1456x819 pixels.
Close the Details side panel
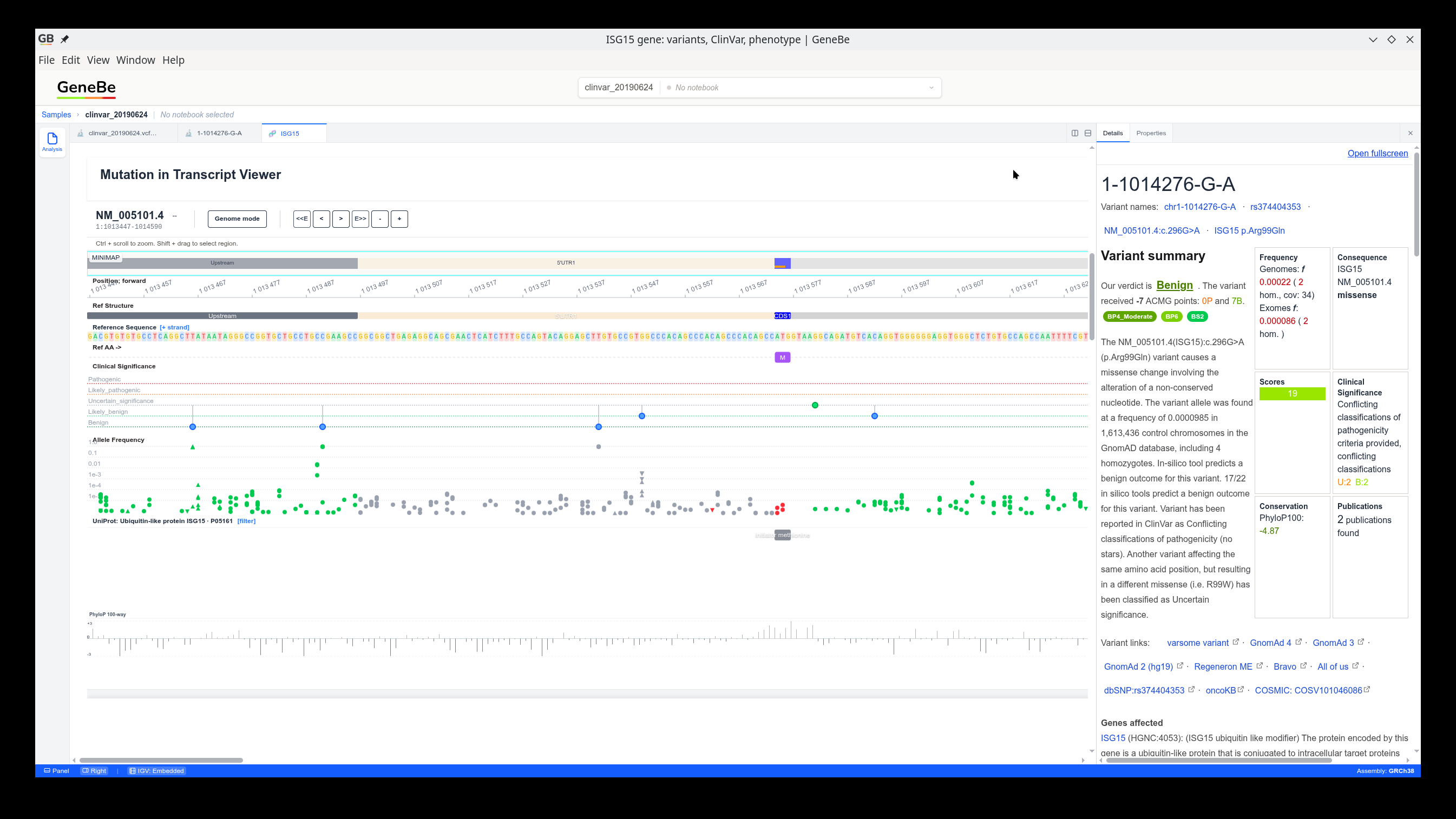1410,133
